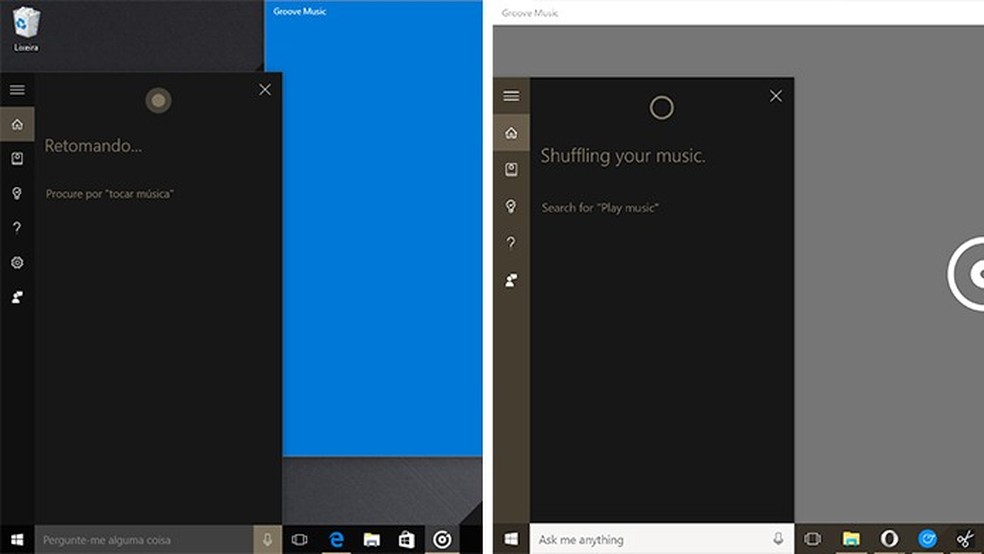The width and height of the screenshot is (984, 554).
Task: Open Store from left taskbar
Action: tap(407, 540)
